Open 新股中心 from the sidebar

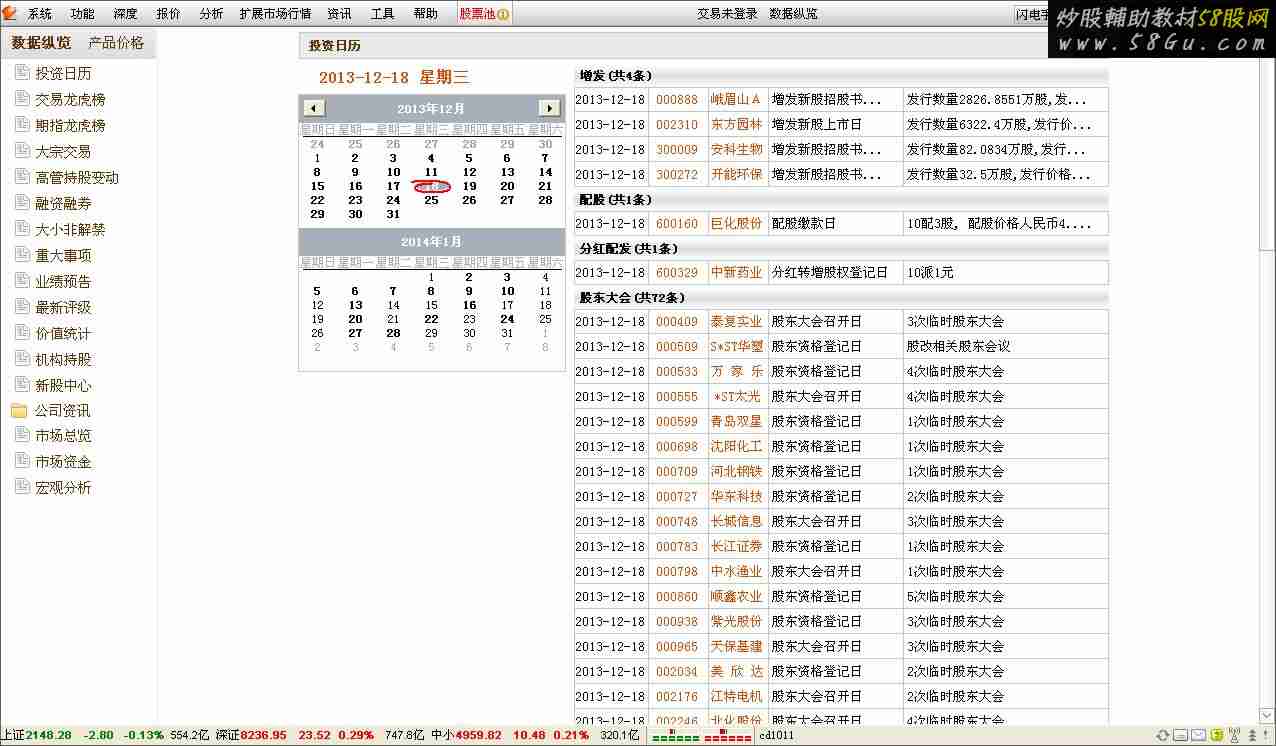63,386
